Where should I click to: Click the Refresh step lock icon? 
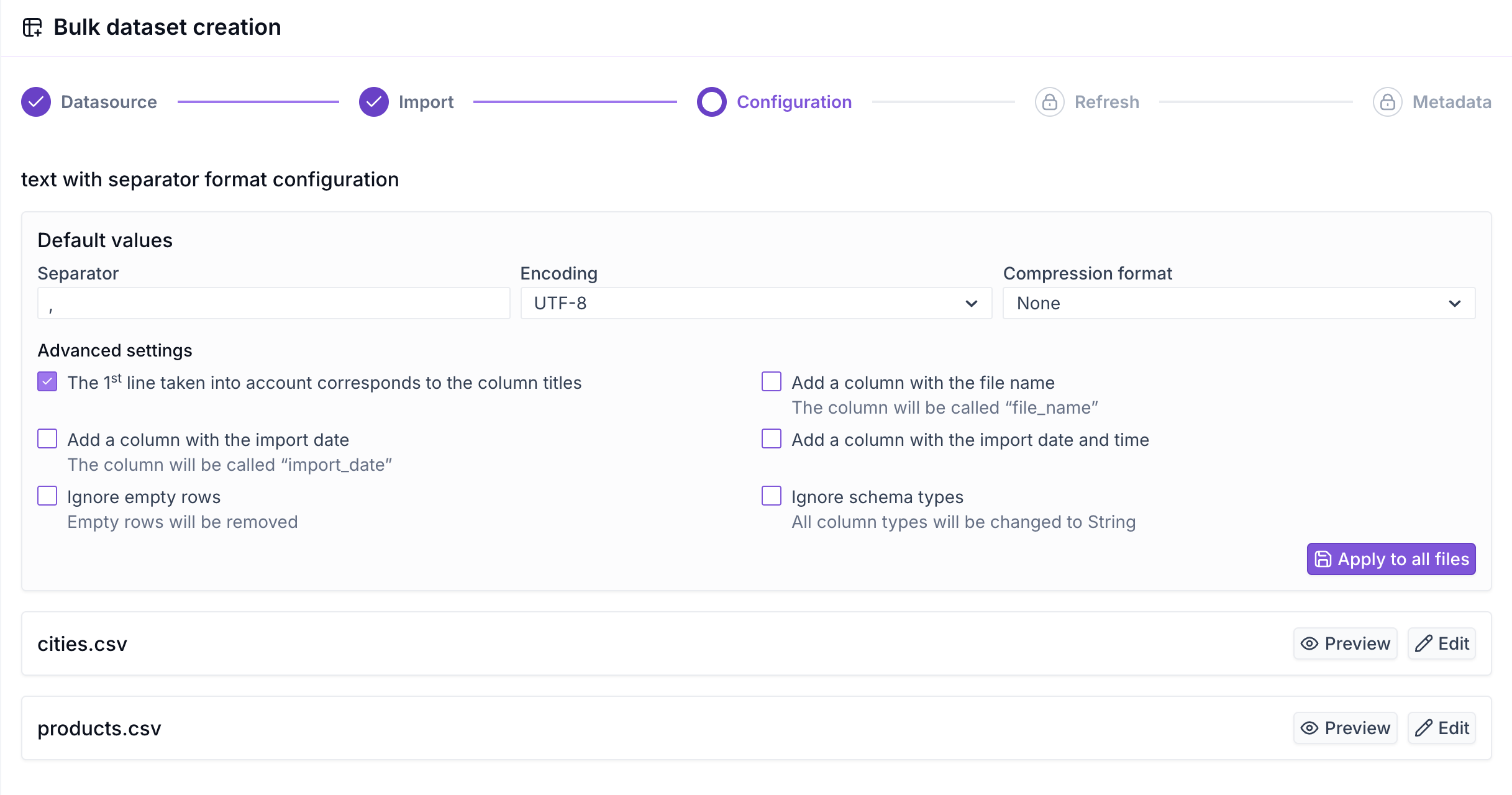coord(1050,102)
